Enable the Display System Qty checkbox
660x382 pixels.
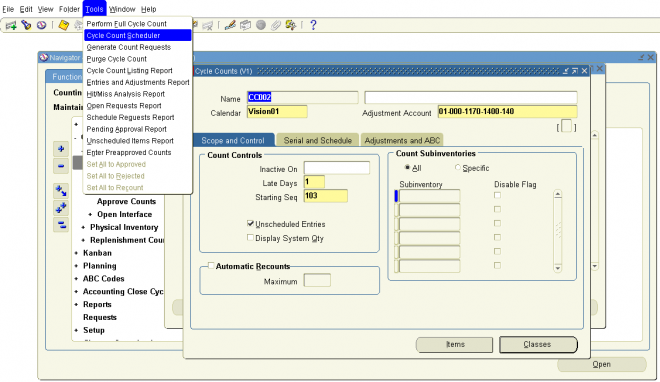(250, 238)
